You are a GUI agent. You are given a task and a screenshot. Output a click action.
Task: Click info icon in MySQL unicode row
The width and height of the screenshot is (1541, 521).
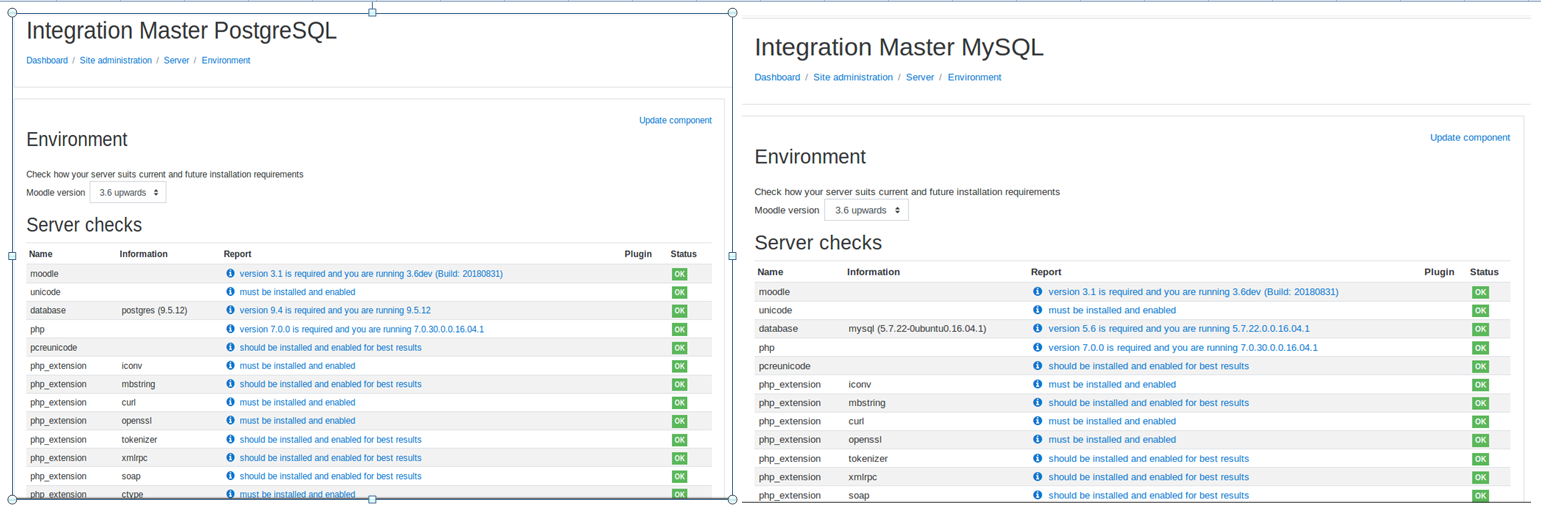click(x=1038, y=310)
